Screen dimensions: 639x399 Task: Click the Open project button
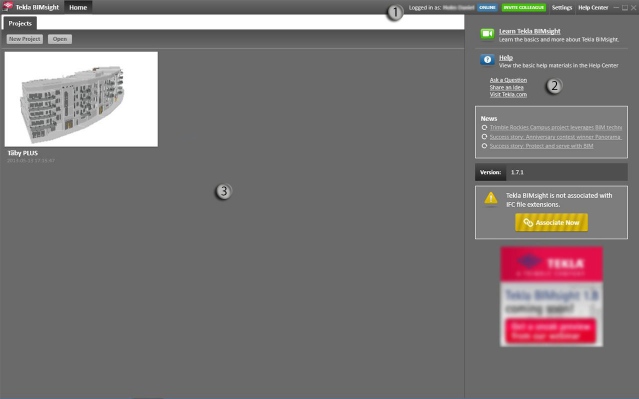(x=60, y=39)
